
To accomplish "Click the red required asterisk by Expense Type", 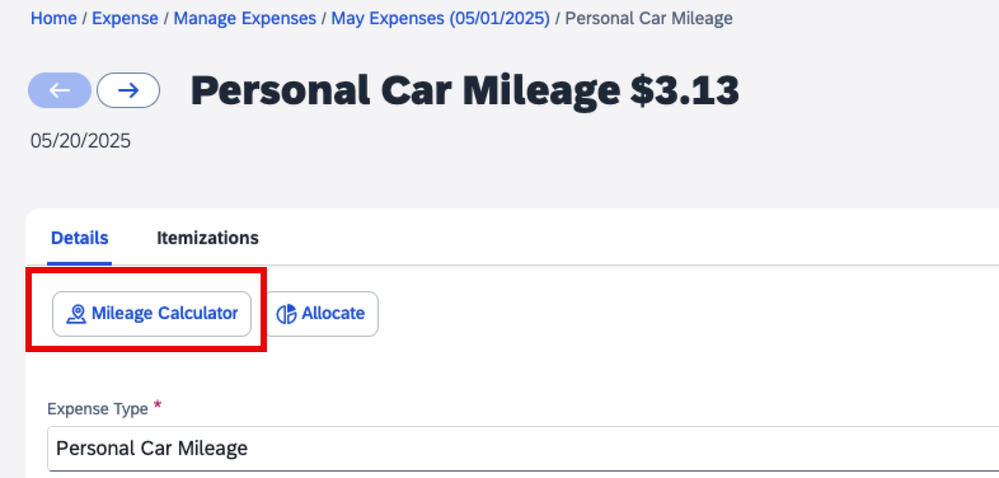I will (x=157, y=406).
